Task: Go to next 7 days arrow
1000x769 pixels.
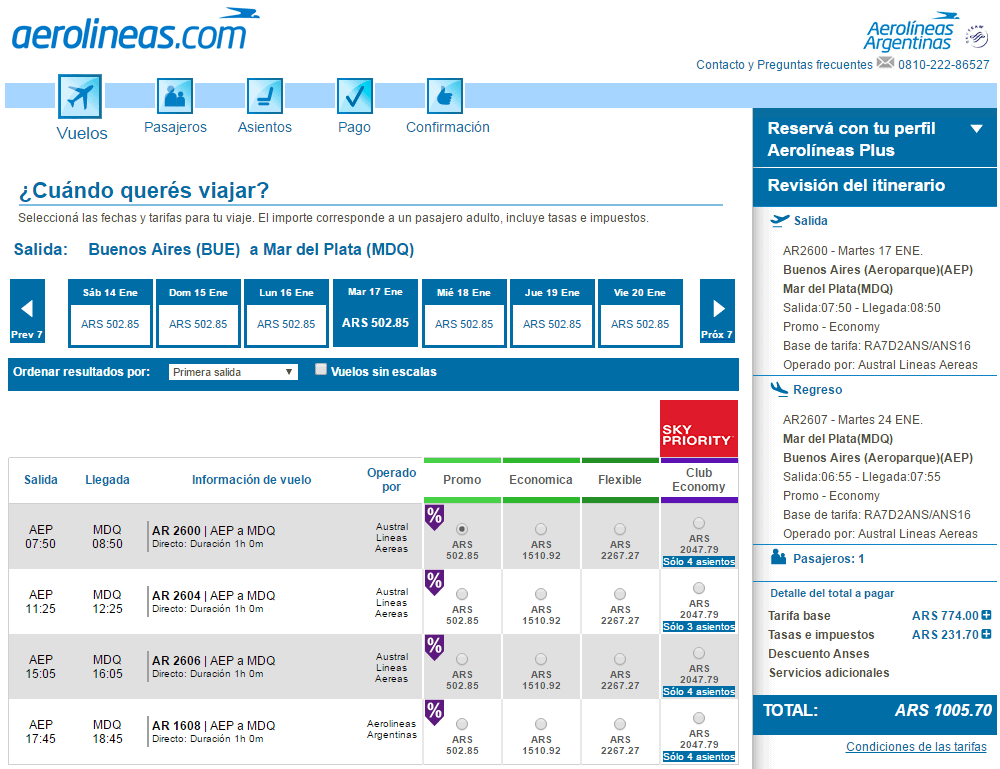Action: pos(717,311)
